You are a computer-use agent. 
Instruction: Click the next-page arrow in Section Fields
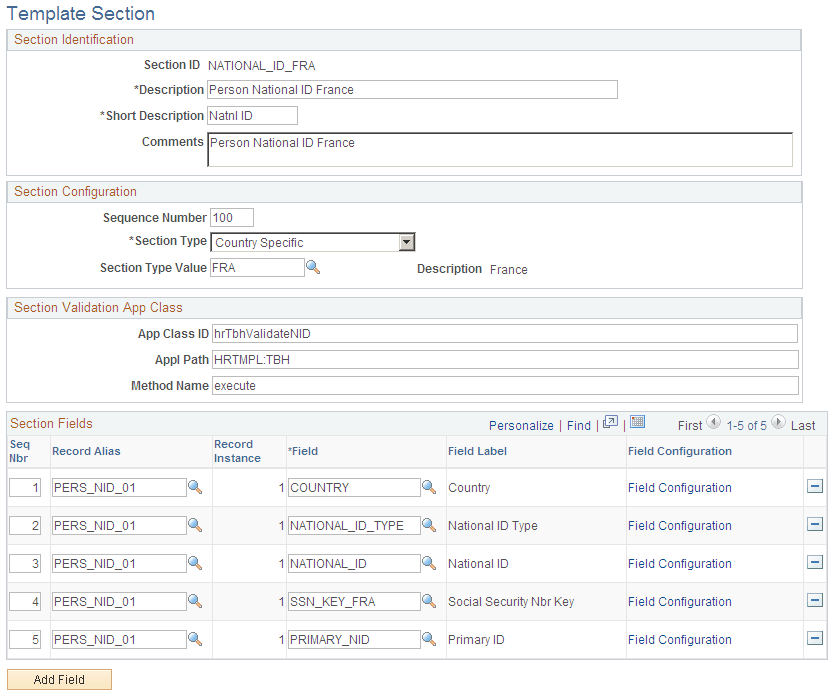[x=778, y=423]
